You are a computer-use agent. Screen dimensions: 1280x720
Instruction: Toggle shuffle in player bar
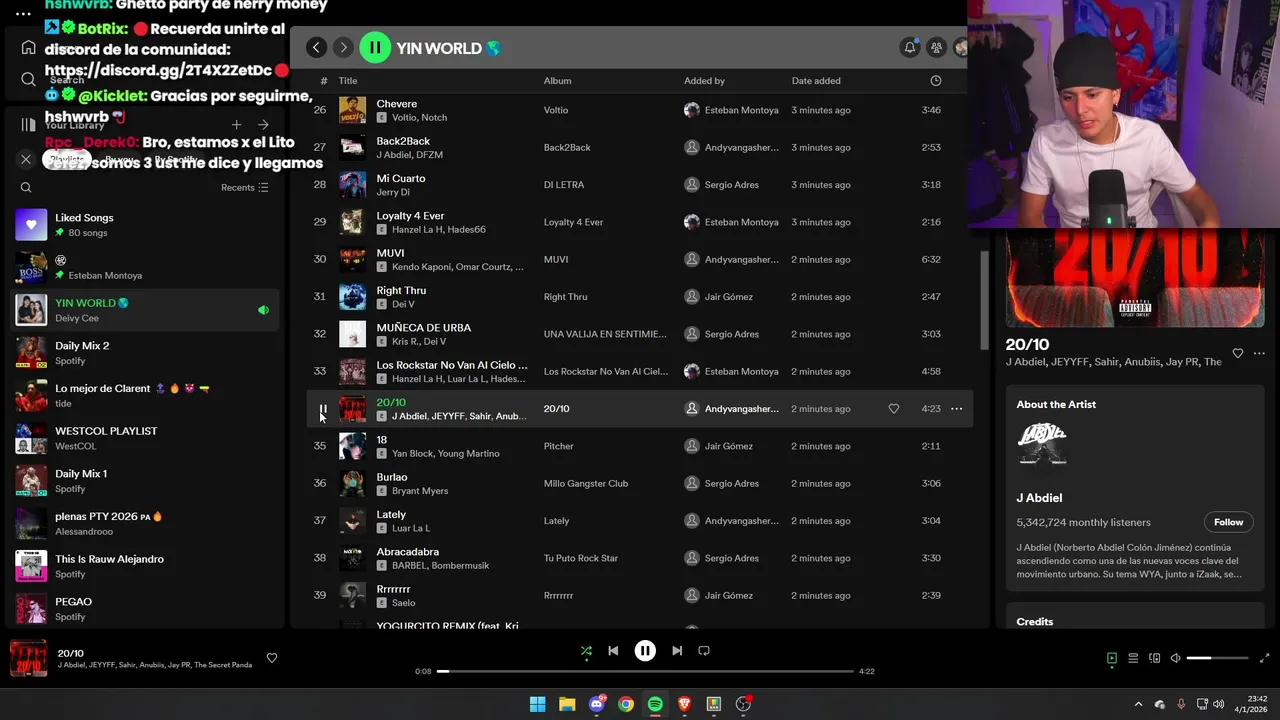(586, 651)
